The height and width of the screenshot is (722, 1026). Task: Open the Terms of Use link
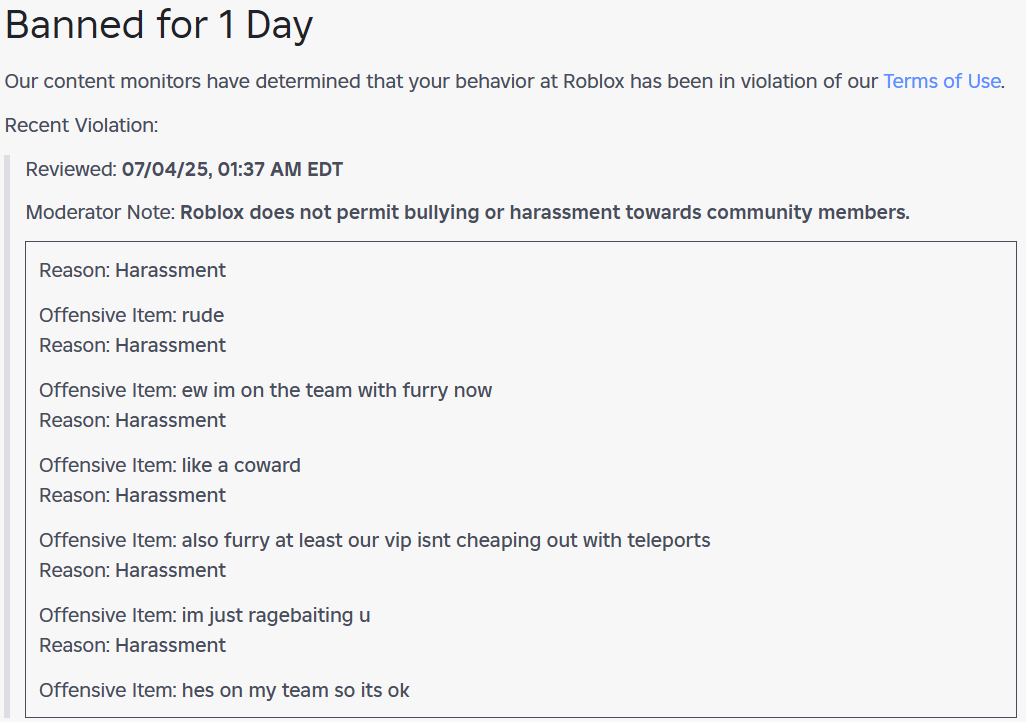[942, 81]
